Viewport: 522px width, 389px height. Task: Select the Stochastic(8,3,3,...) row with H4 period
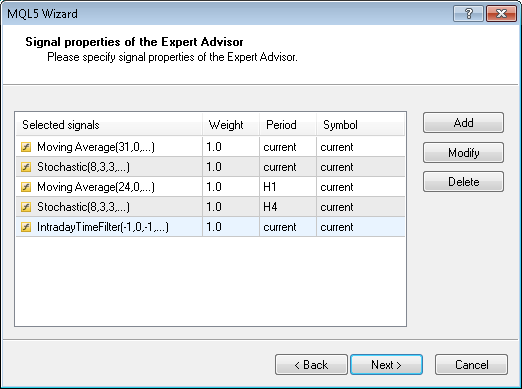[x=210, y=207]
